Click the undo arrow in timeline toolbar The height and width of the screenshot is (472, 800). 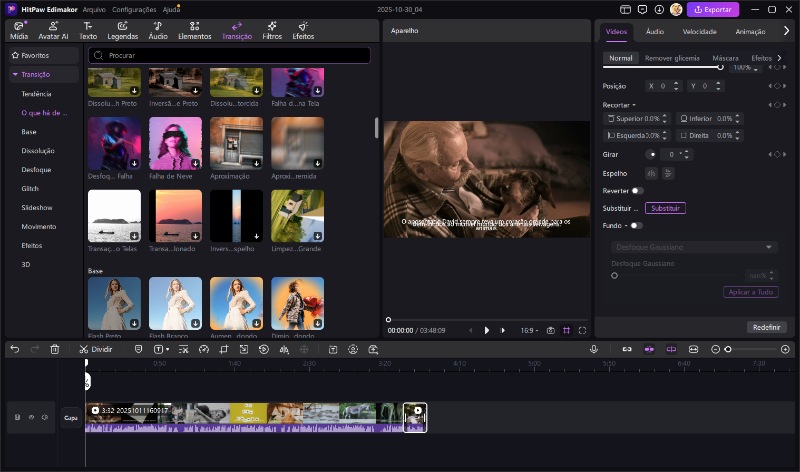(x=15, y=349)
